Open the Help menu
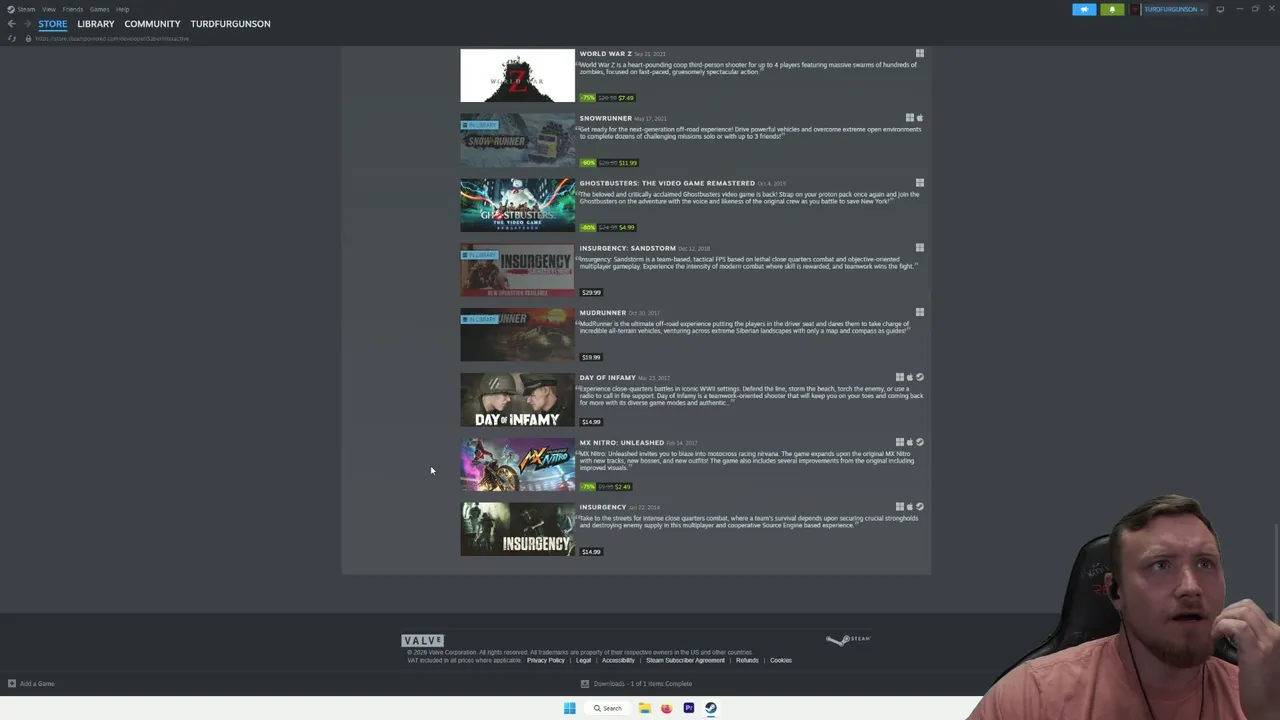1280x720 pixels. [122, 9]
